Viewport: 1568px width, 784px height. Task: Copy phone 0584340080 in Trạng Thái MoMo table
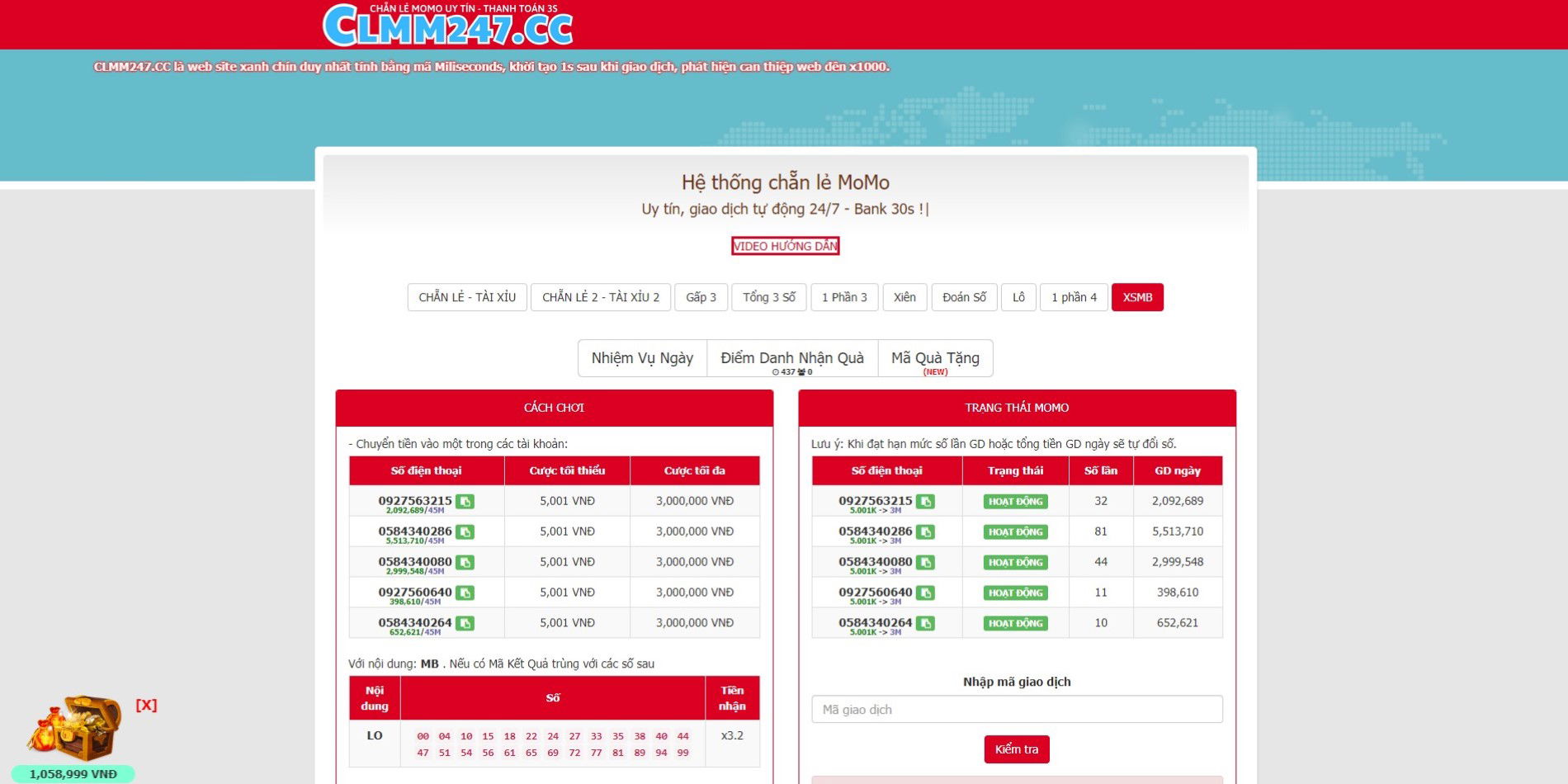[925, 562]
